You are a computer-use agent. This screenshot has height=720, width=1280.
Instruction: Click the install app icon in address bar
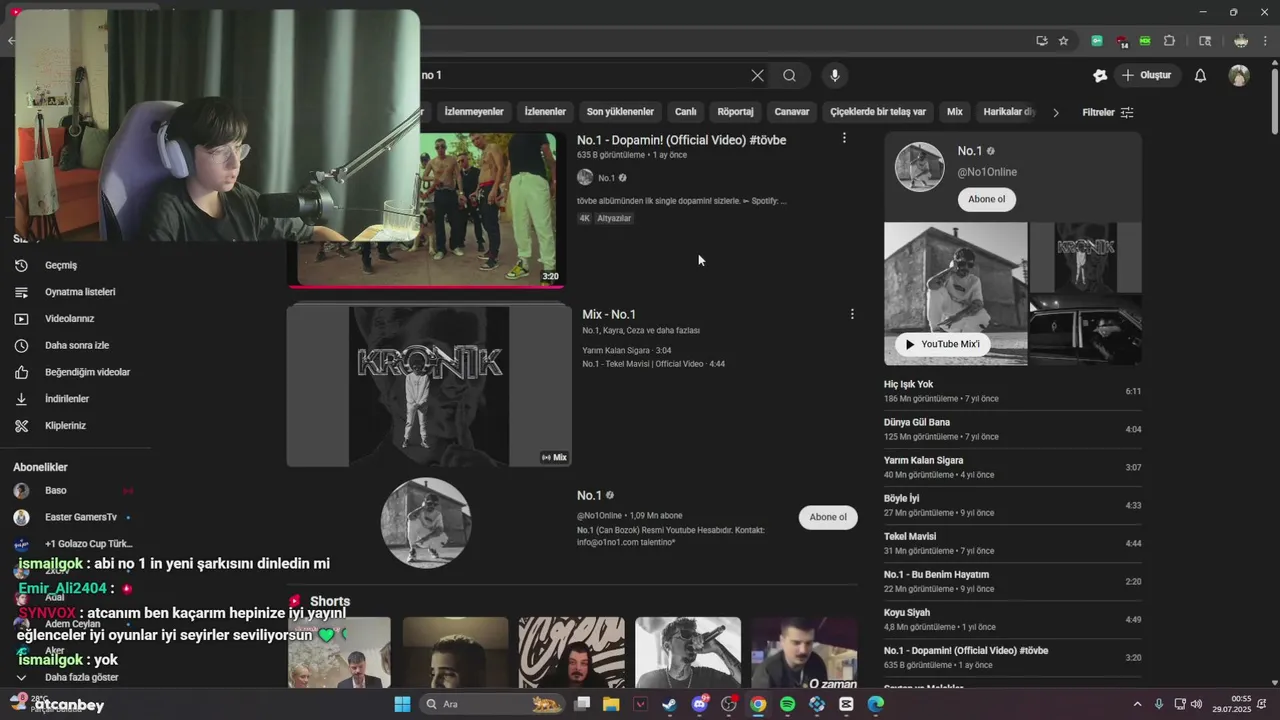1041,41
